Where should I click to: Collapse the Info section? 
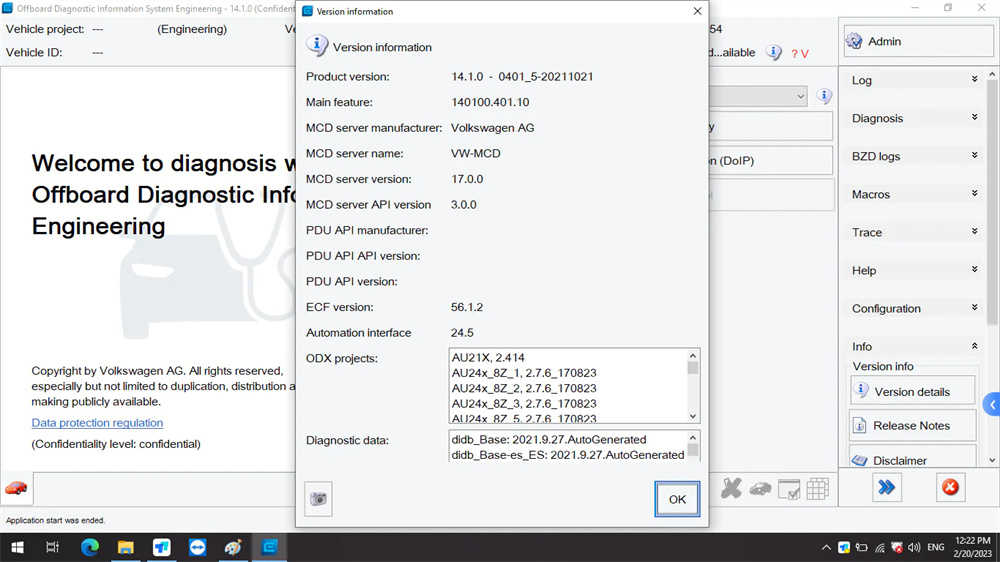(x=914, y=346)
